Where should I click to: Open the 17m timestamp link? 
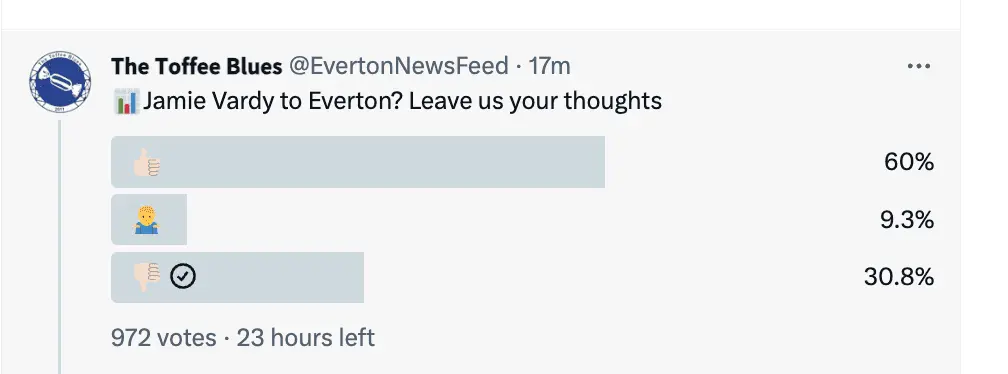pyautogui.click(x=549, y=66)
